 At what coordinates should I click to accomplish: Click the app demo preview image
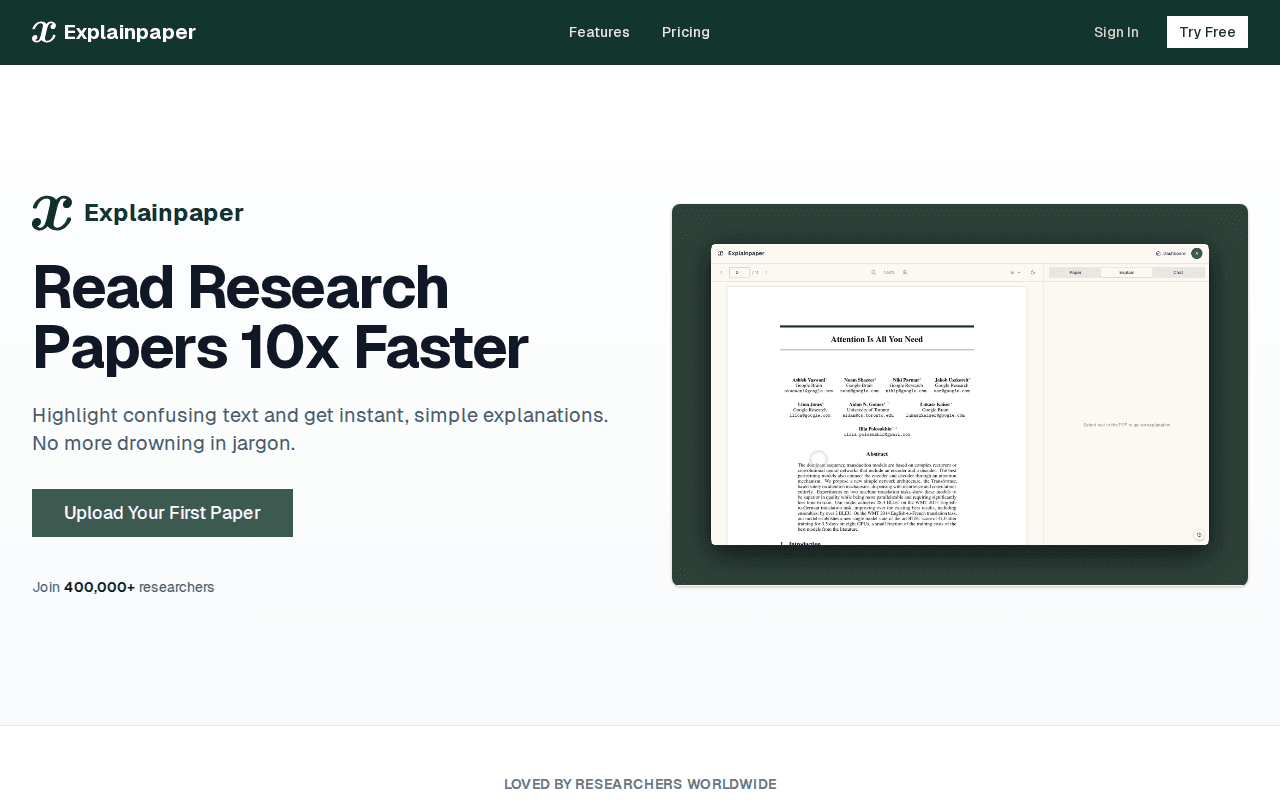coord(960,395)
